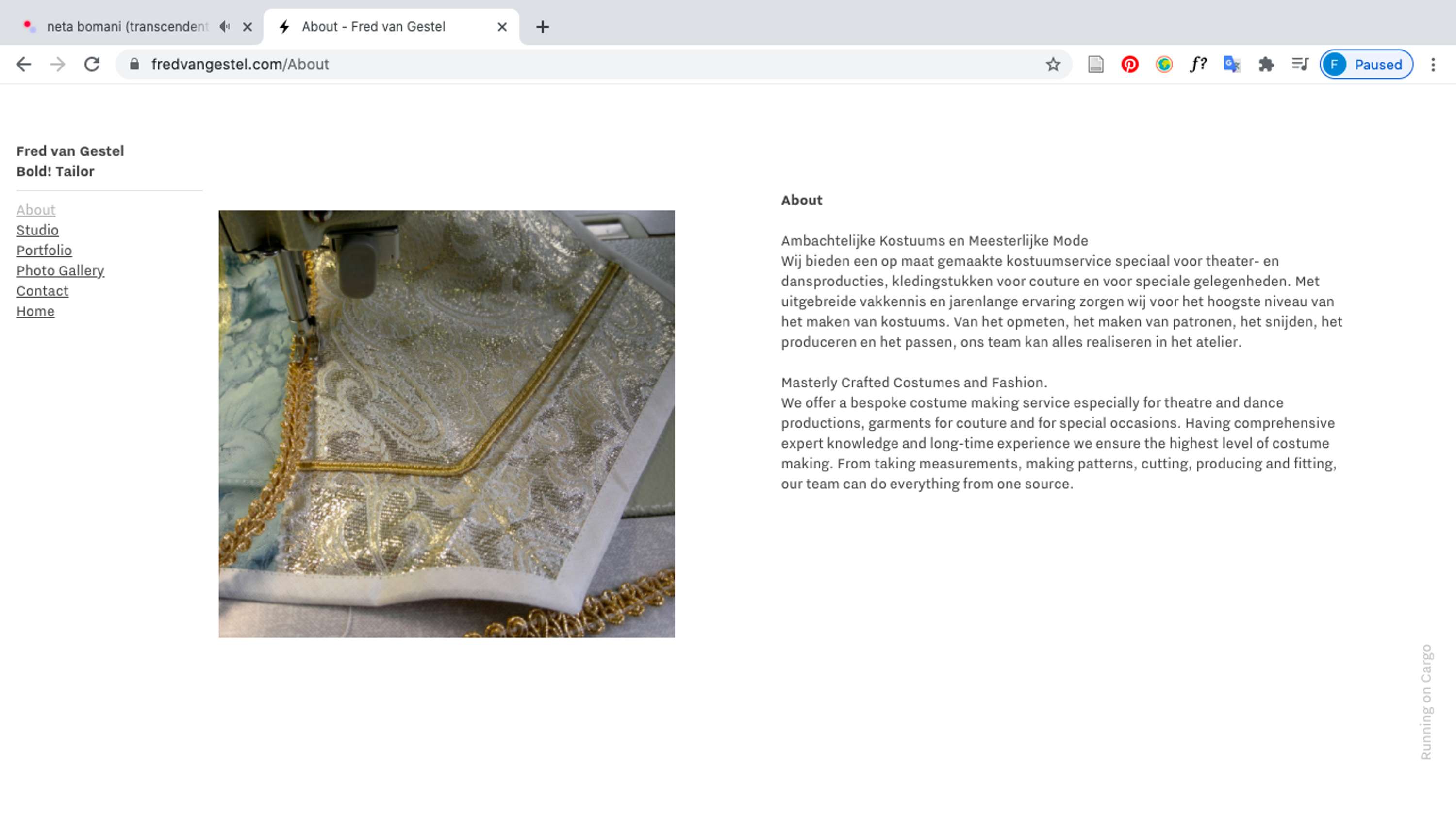Click 'Ambachtelijke Kostuums en Meesterlijke Mode' line
The image size is (1456, 819).
[934, 241]
